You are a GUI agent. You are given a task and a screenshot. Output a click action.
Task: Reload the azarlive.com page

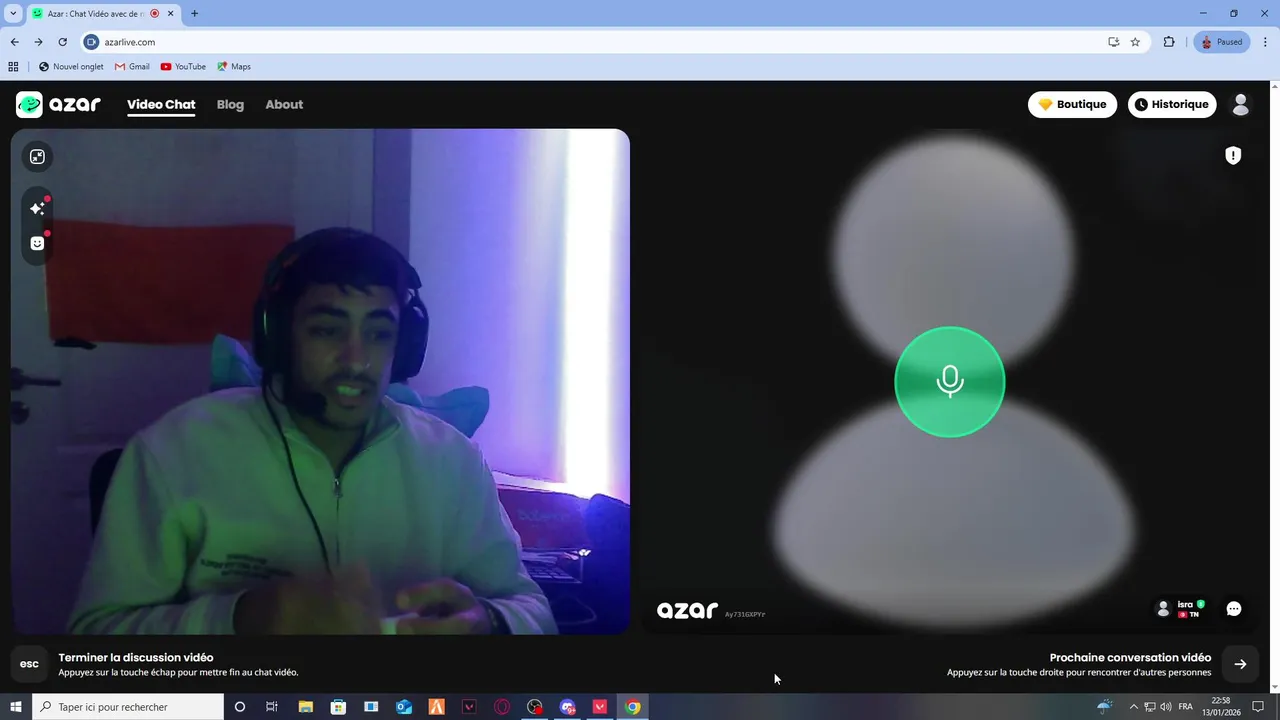(x=62, y=42)
